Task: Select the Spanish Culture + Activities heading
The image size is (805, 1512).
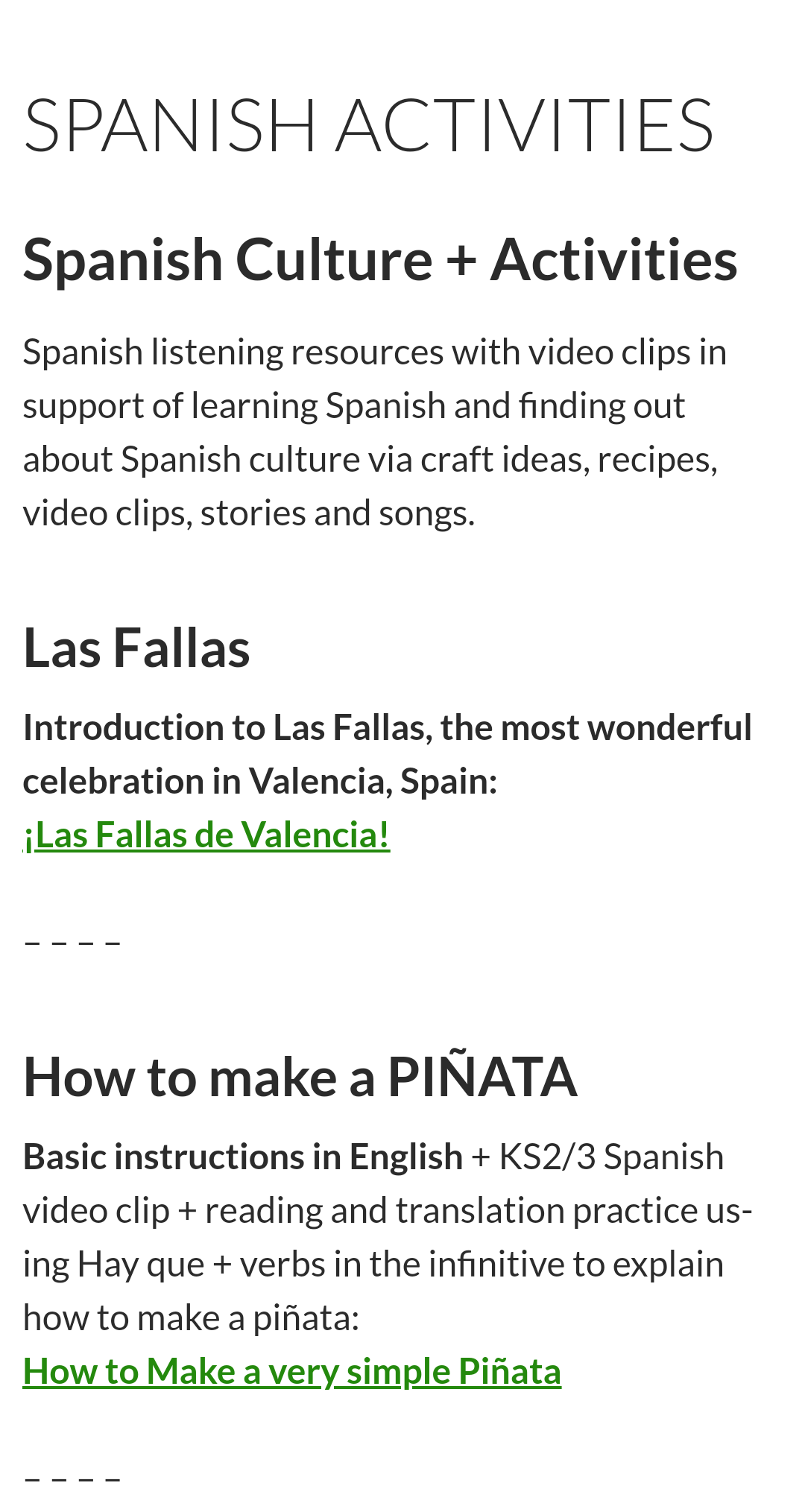Action: tap(380, 259)
